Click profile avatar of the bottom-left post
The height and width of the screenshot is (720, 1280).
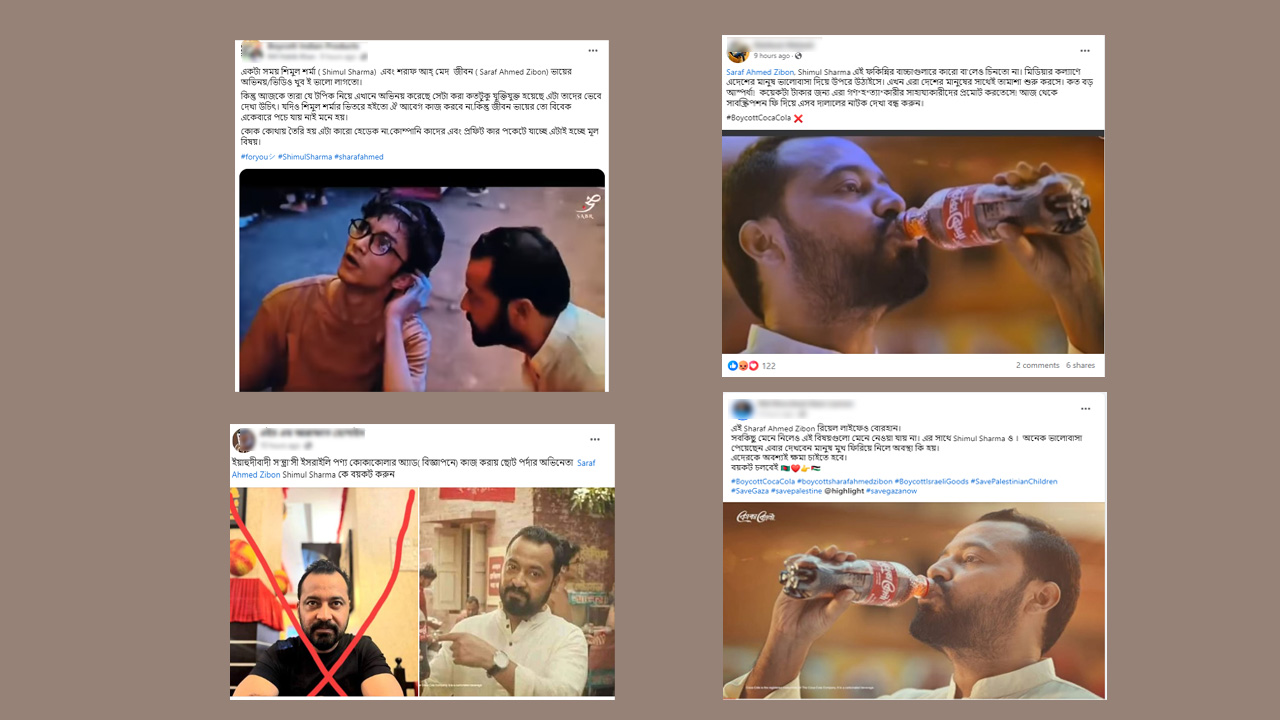[245, 440]
